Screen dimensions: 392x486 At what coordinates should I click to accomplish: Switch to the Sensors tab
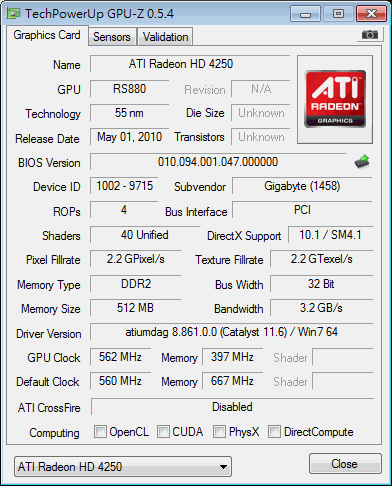coord(112,37)
